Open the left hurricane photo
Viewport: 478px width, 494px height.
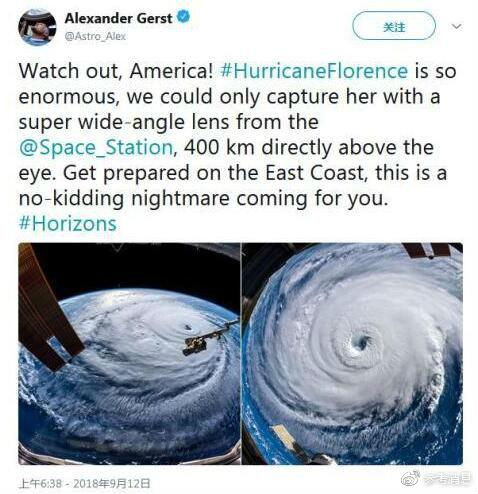coord(129,354)
